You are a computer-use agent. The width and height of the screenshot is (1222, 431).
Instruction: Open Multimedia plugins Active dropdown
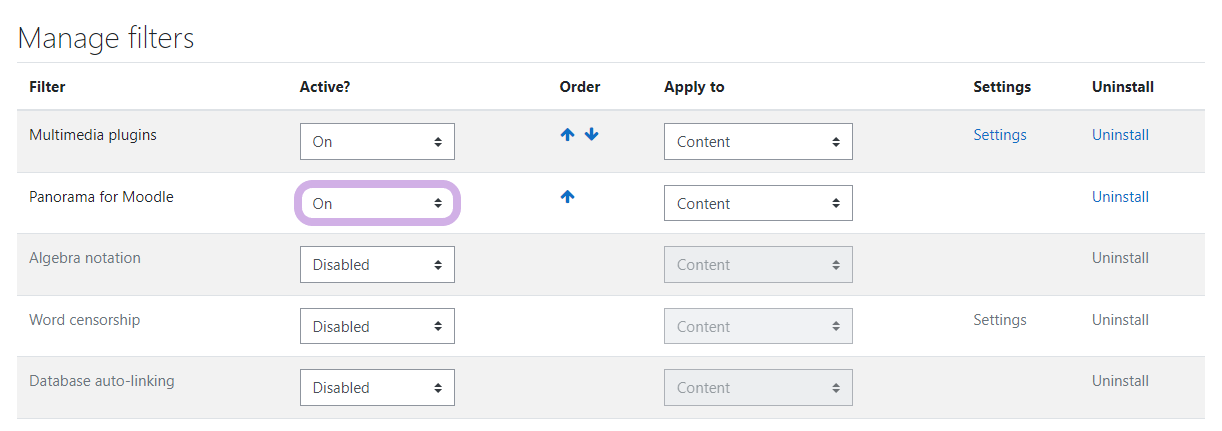click(377, 142)
